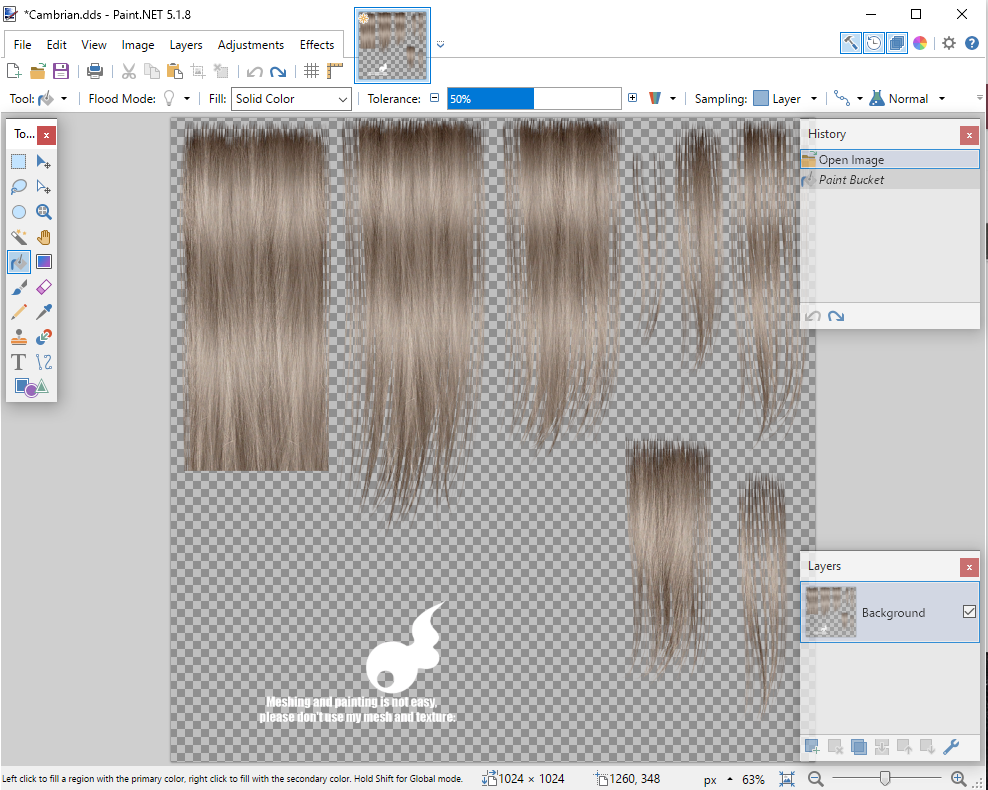Select the Text tool
This screenshot has height=790, width=988.
coord(19,362)
